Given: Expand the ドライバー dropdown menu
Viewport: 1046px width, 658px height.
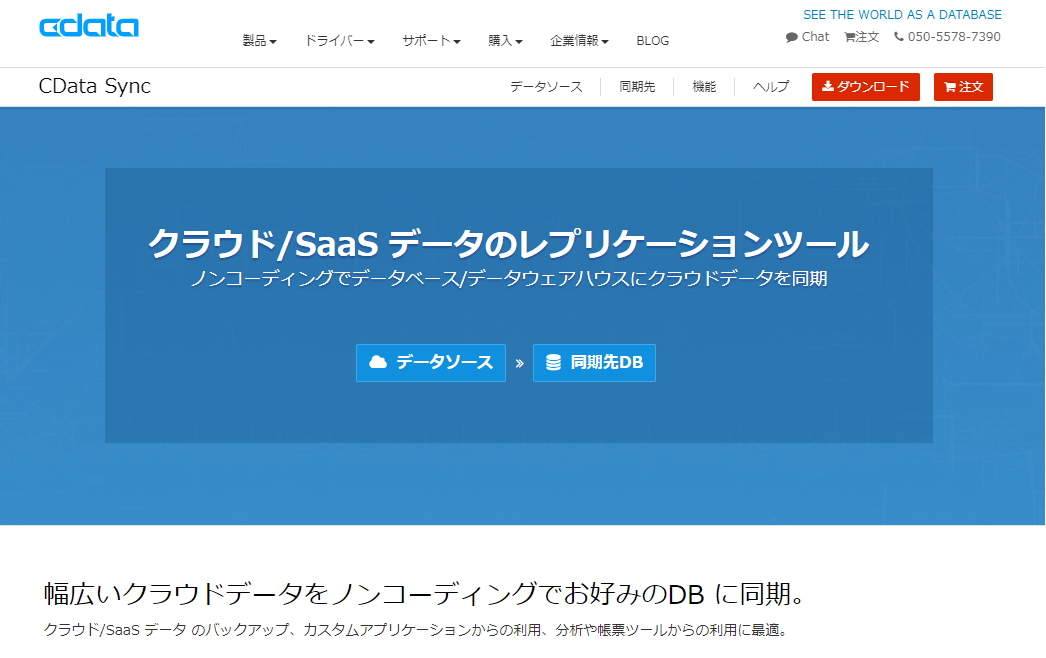Looking at the screenshot, I should [x=340, y=41].
